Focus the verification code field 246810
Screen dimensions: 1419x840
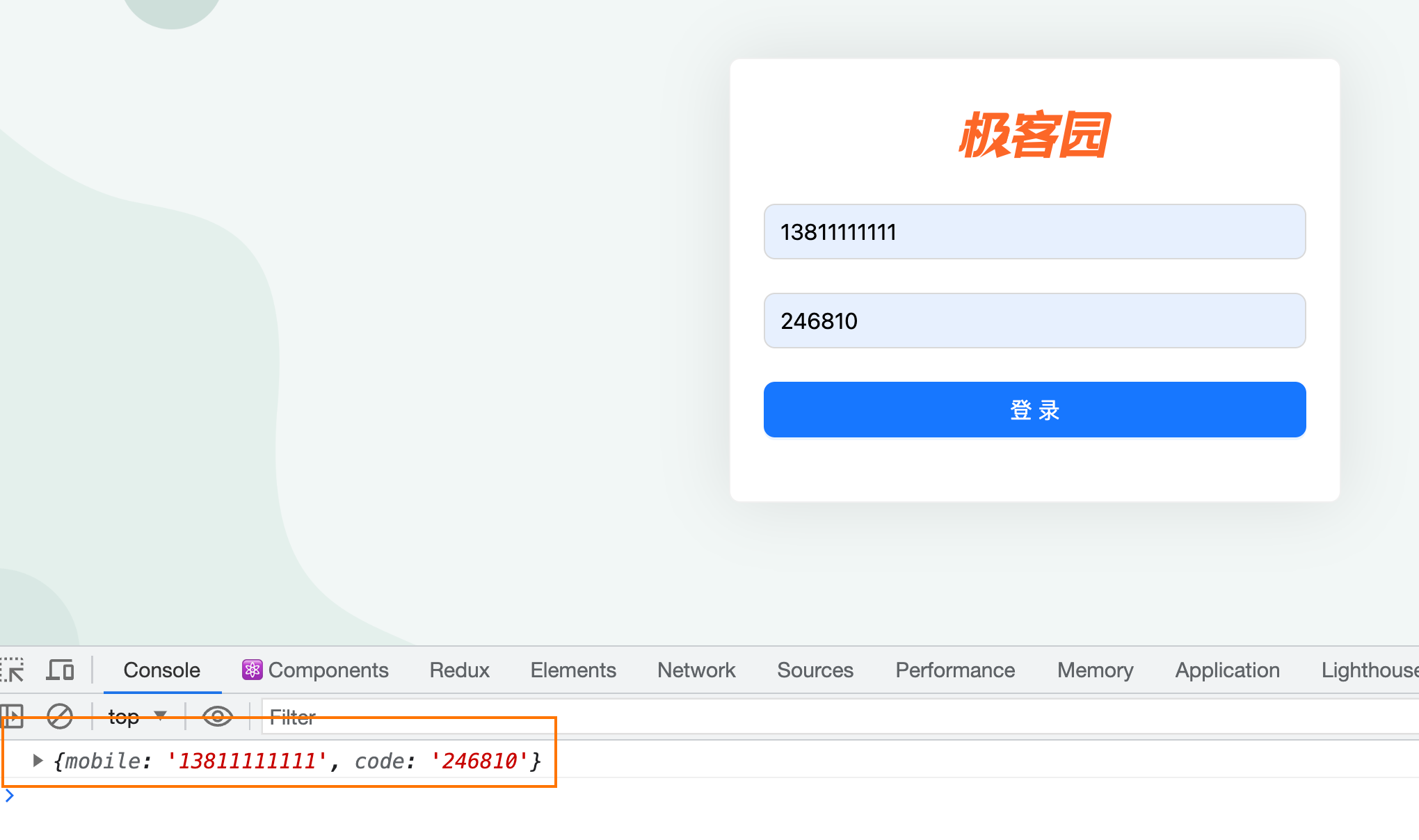1034,321
